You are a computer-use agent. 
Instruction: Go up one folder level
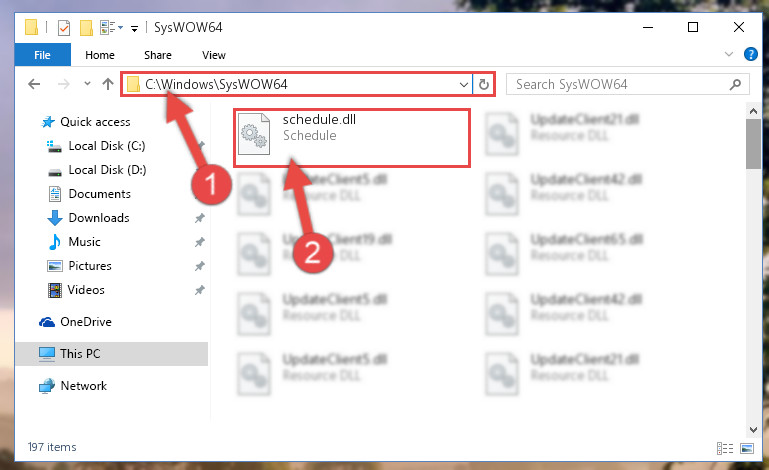(x=108, y=84)
